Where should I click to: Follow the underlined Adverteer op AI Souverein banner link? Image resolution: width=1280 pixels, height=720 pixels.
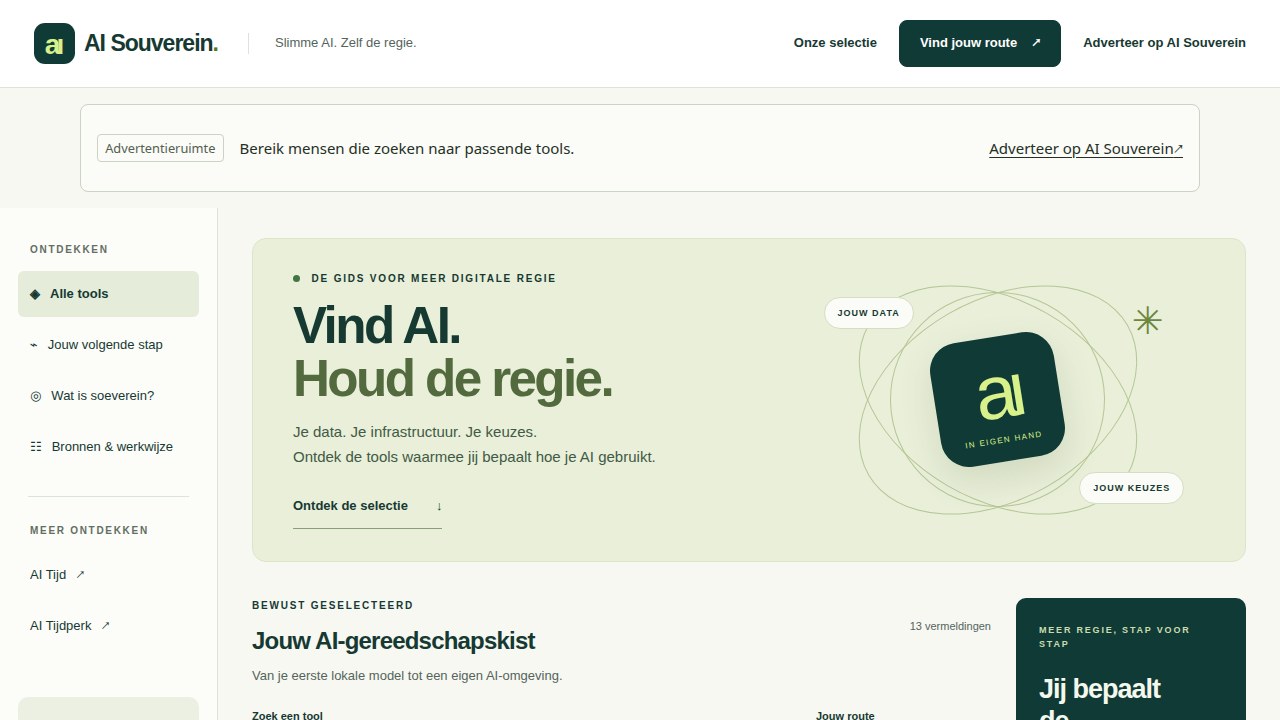coord(1086,149)
